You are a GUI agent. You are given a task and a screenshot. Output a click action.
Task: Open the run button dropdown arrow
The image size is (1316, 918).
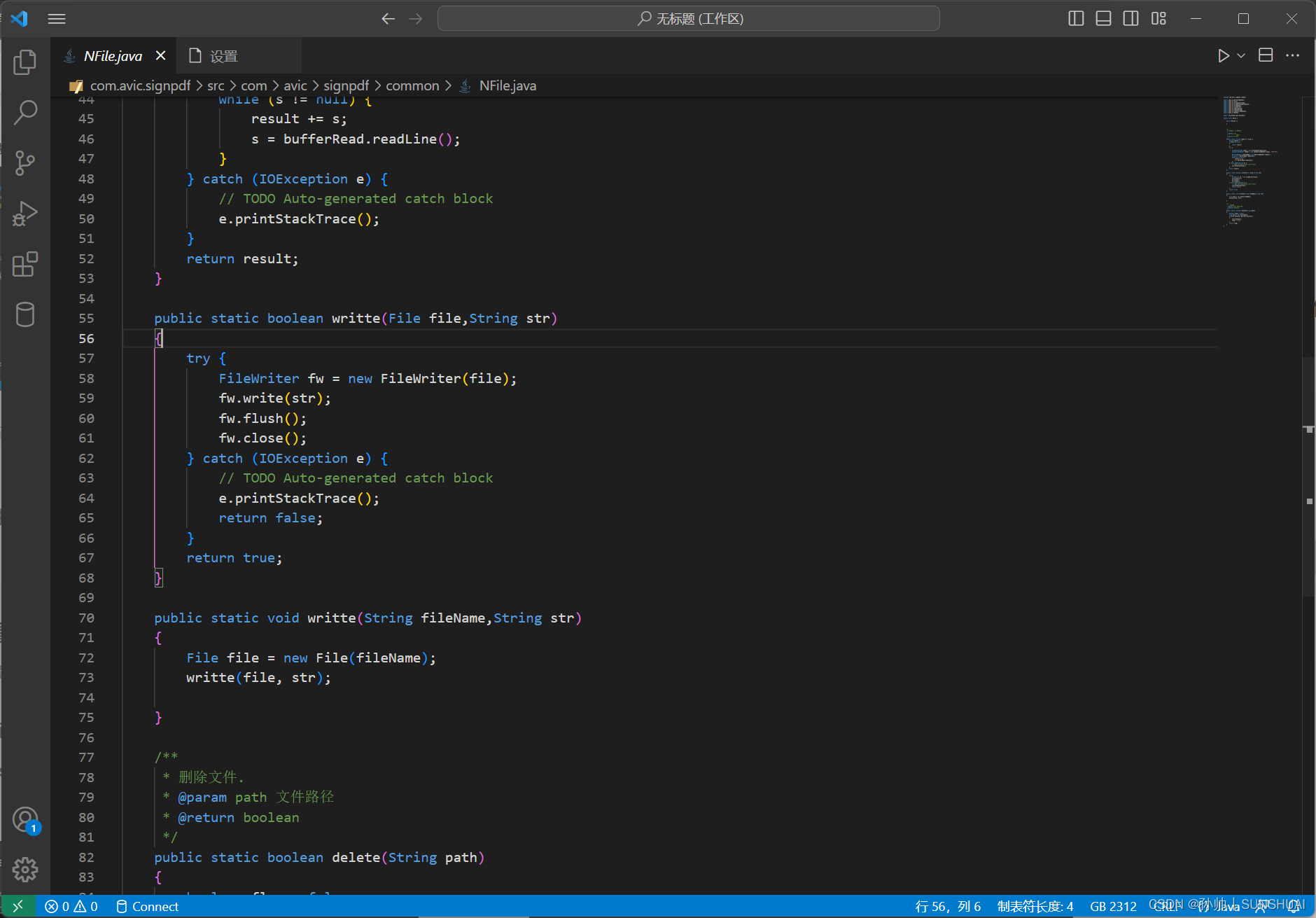pos(1240,55)
